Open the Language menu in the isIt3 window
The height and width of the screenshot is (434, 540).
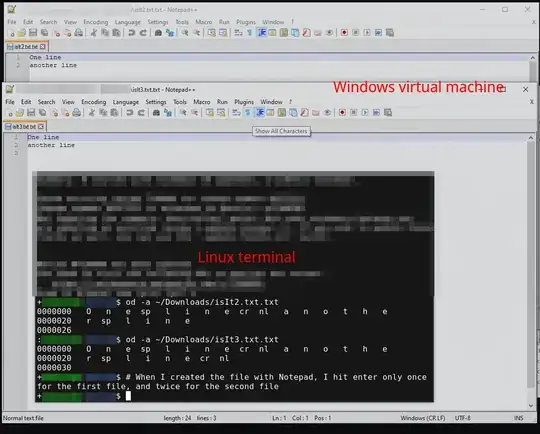pyautogui.click(x=126, y=102)
